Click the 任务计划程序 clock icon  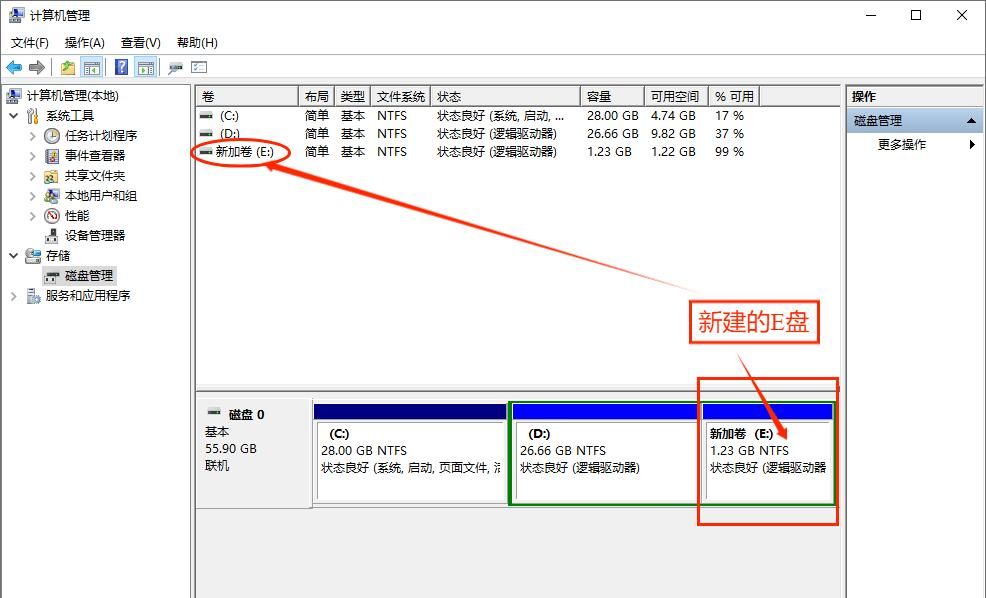coord(52,136)
